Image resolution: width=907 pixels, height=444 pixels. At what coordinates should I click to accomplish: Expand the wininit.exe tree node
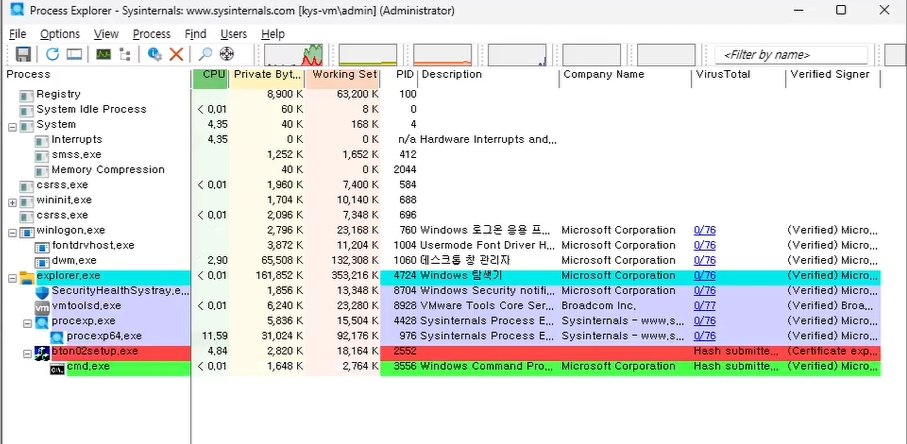[12, 202]
